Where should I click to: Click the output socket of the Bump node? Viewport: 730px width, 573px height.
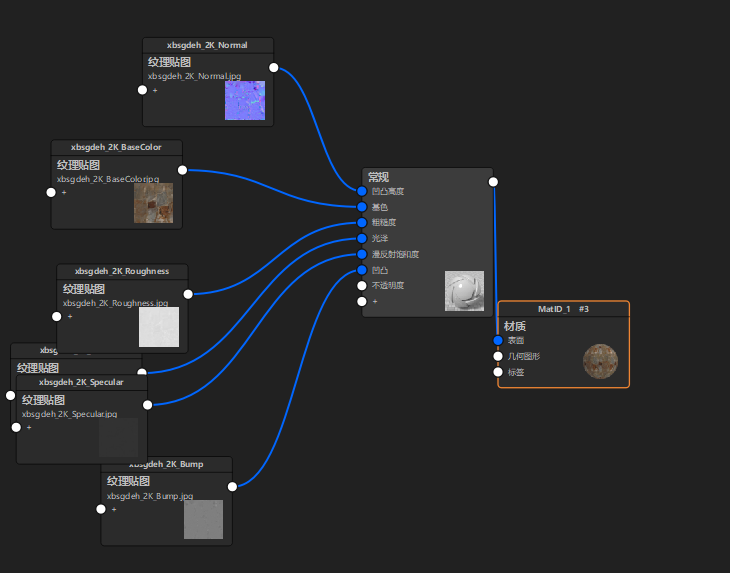click(232, 486)
